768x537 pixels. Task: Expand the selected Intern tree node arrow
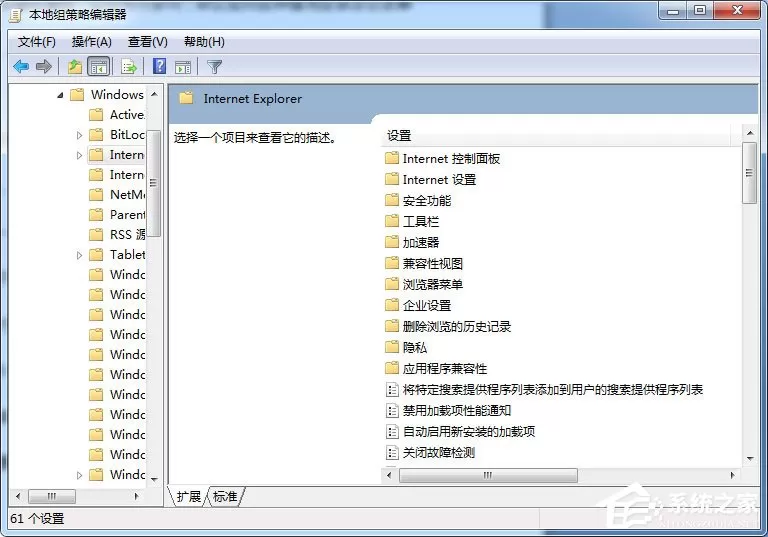(x=79, y=155)
